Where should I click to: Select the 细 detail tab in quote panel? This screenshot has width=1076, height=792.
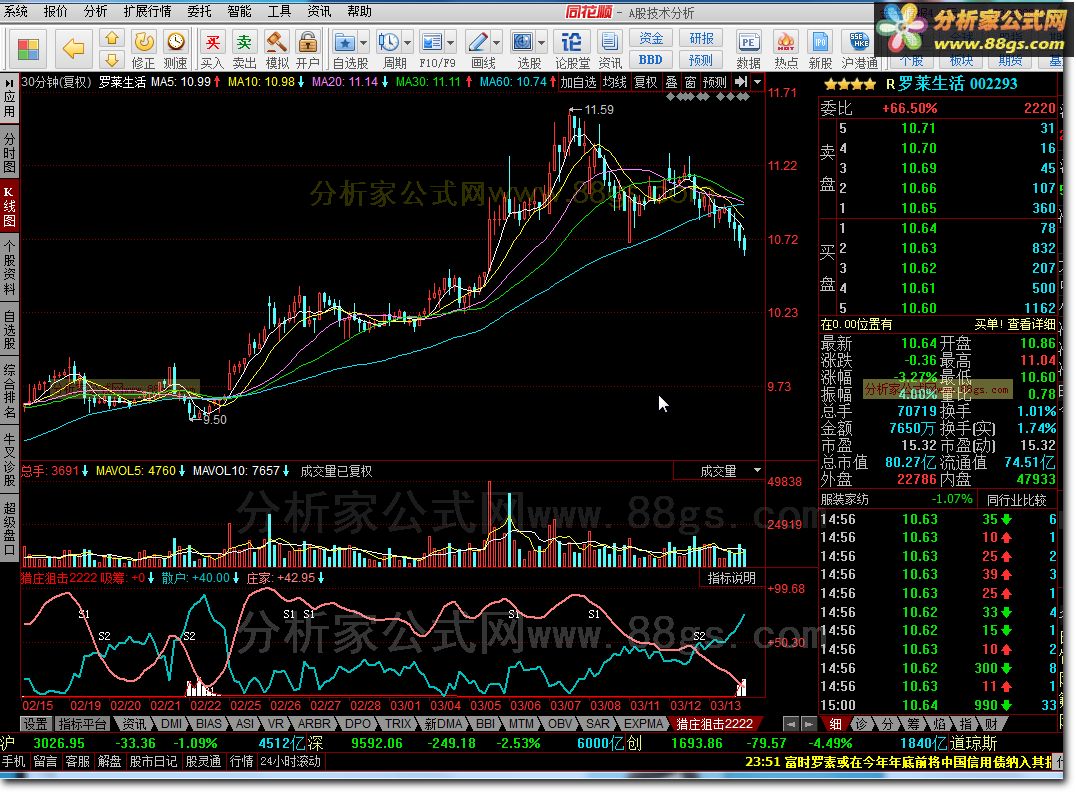pyautogui.click(x=835, y=723)
